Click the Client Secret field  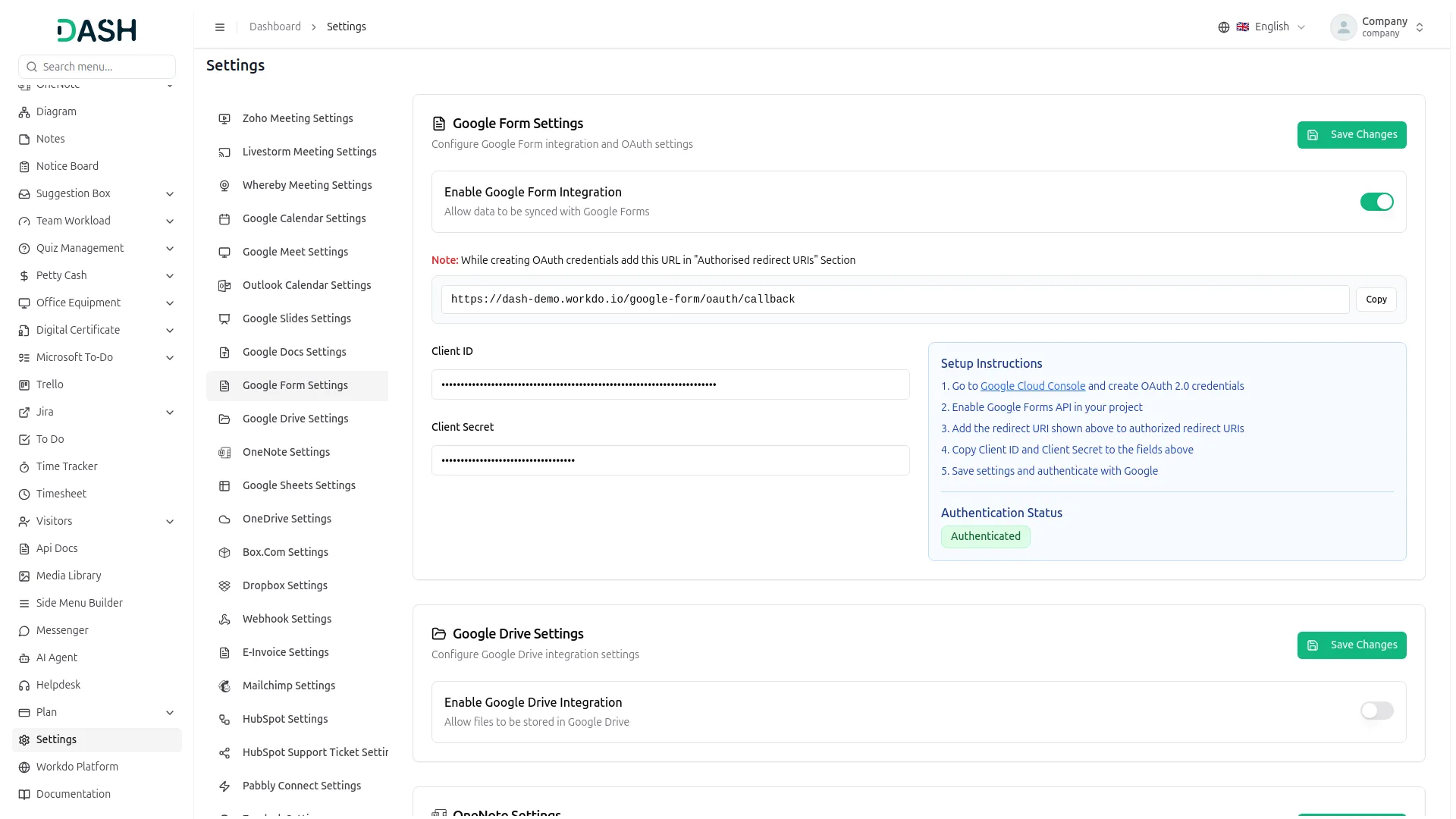click(670, 460)
